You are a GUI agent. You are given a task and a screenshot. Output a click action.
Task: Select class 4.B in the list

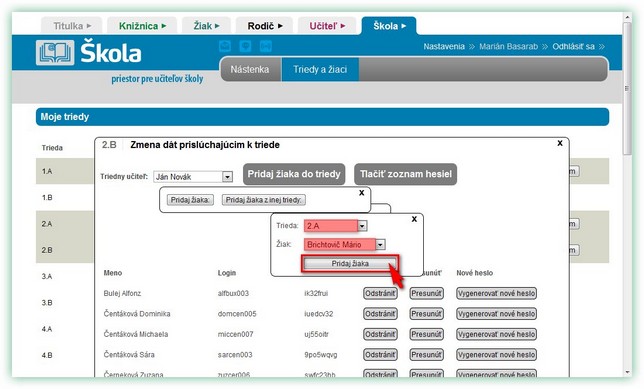click(47, 355)
